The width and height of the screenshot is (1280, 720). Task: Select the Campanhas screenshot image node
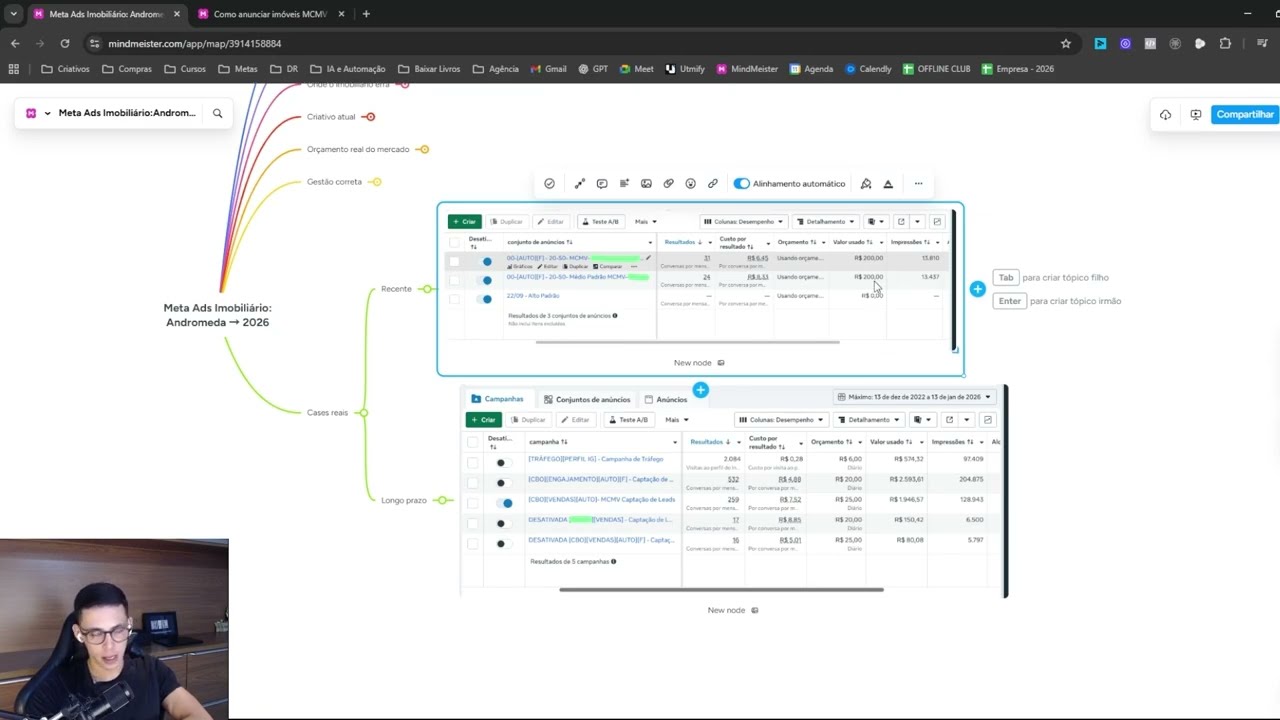[x=733, y=490]
